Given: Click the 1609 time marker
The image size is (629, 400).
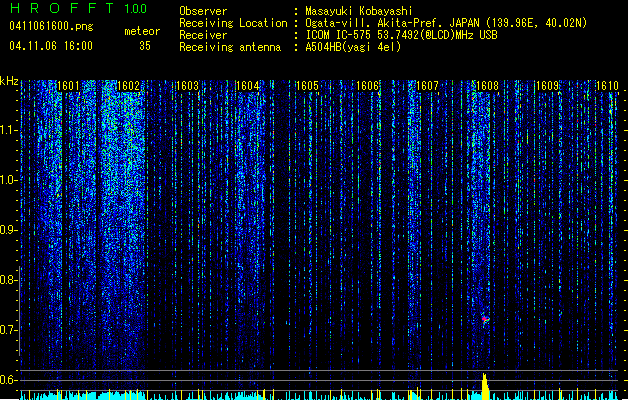Looking at the screenshot, I should pyautogui.click(x=547, y=86).
